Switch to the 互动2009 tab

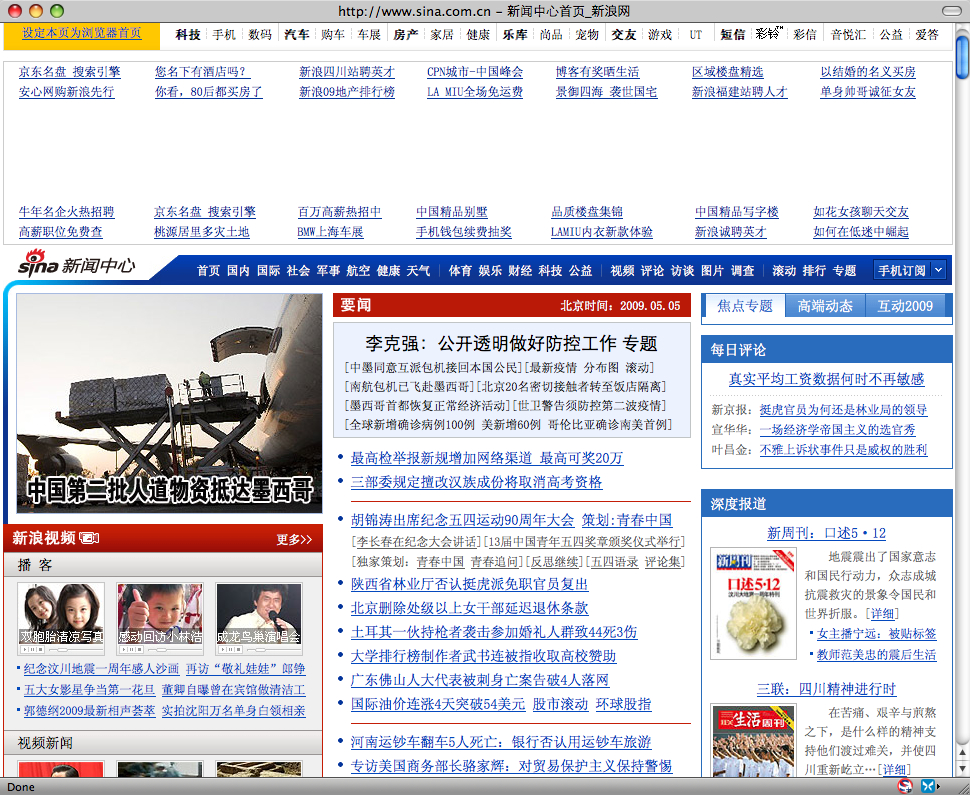click(905, 306)
